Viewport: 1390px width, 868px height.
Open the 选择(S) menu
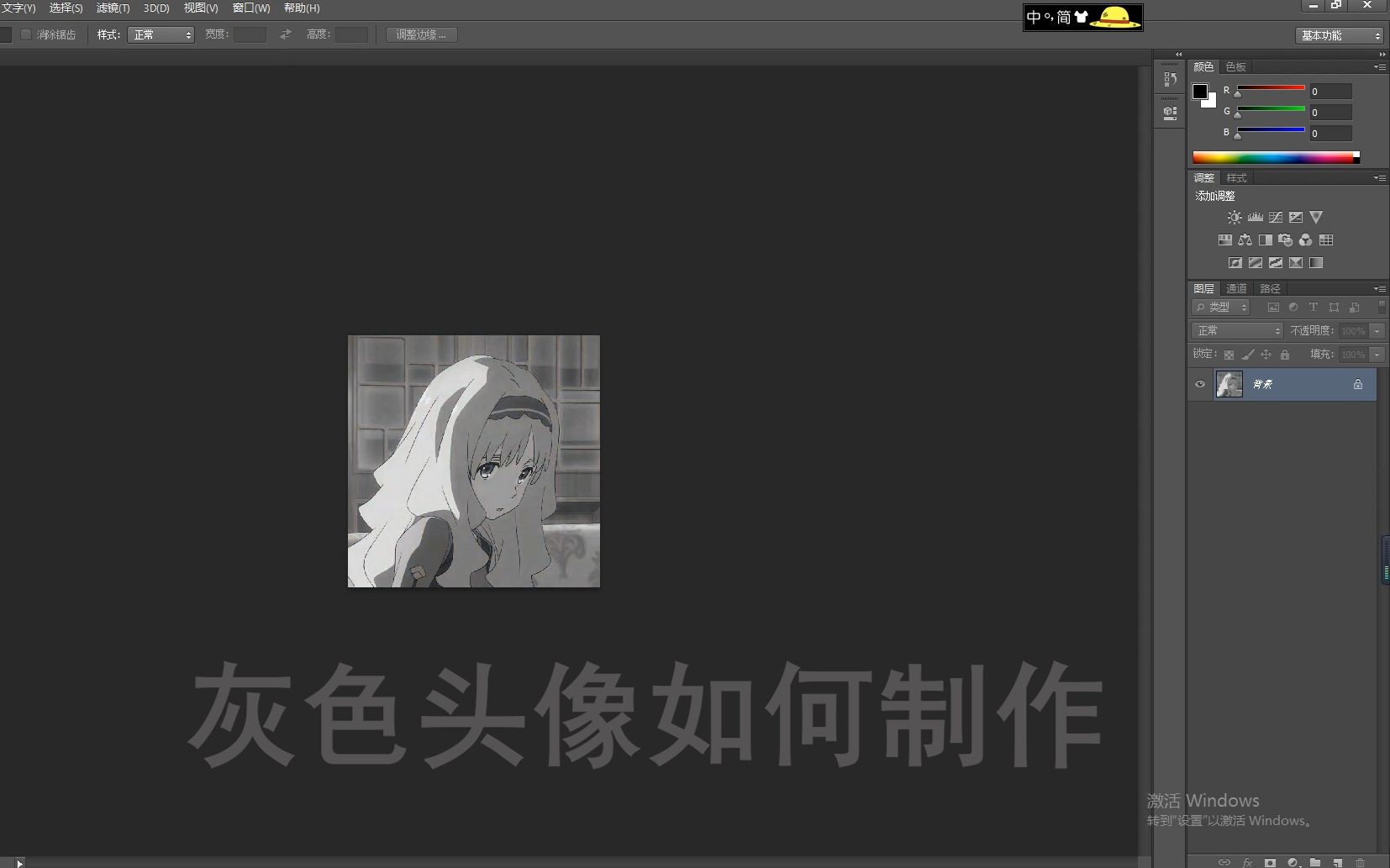[x=66, y=8]
